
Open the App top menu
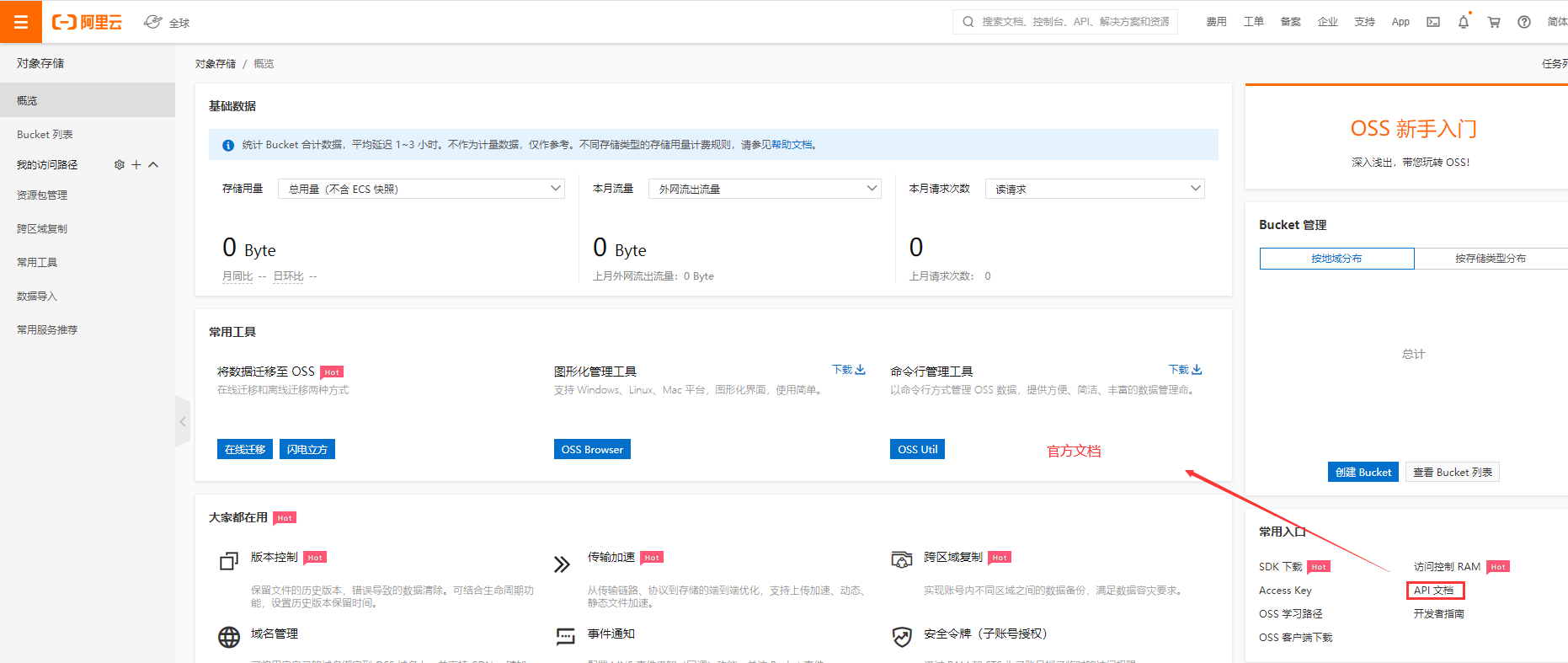(1400, 22)
